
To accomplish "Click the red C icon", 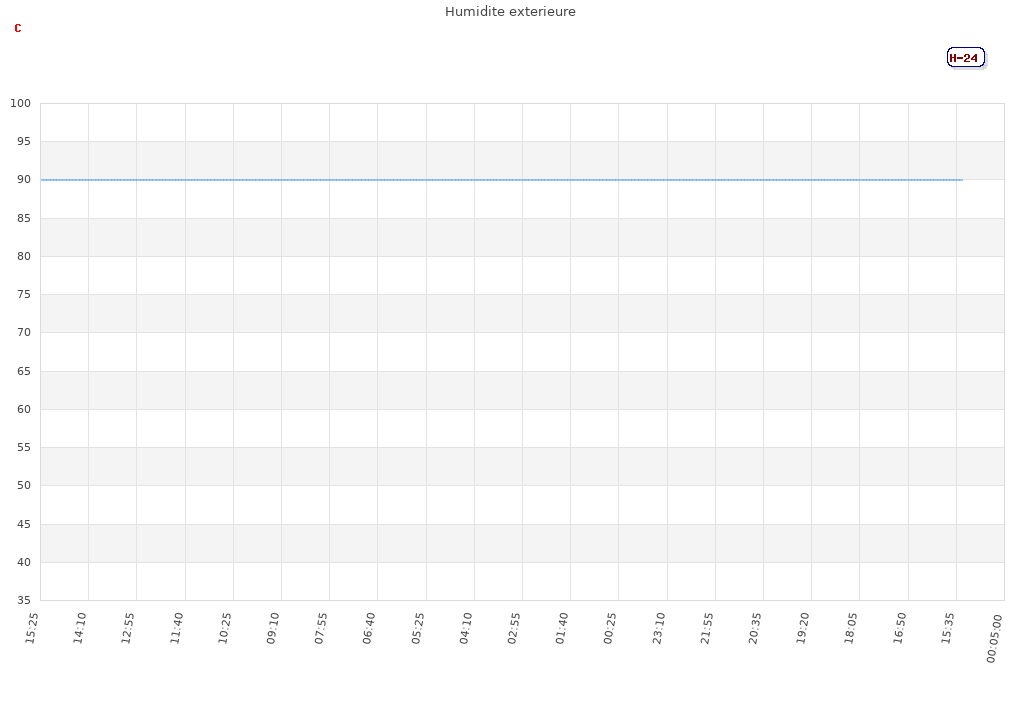I will [x=18, y=29].
